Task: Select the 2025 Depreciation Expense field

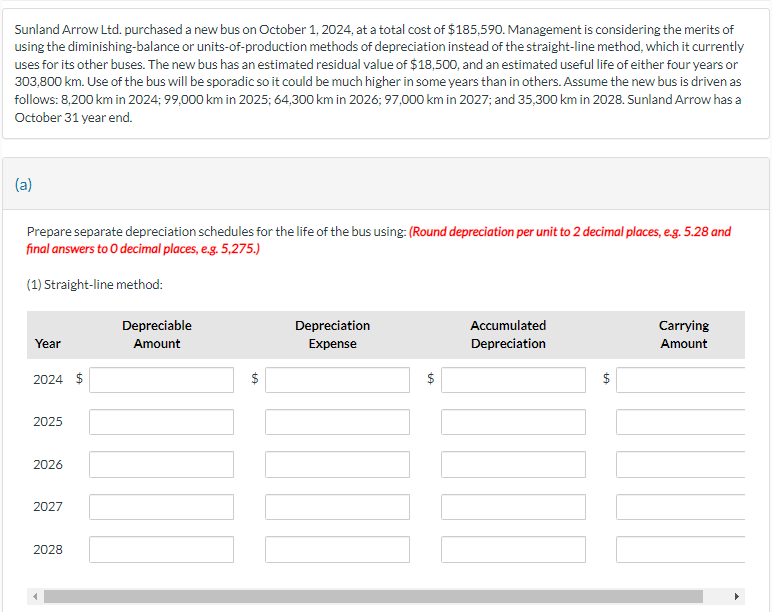Action: [337, 422]
